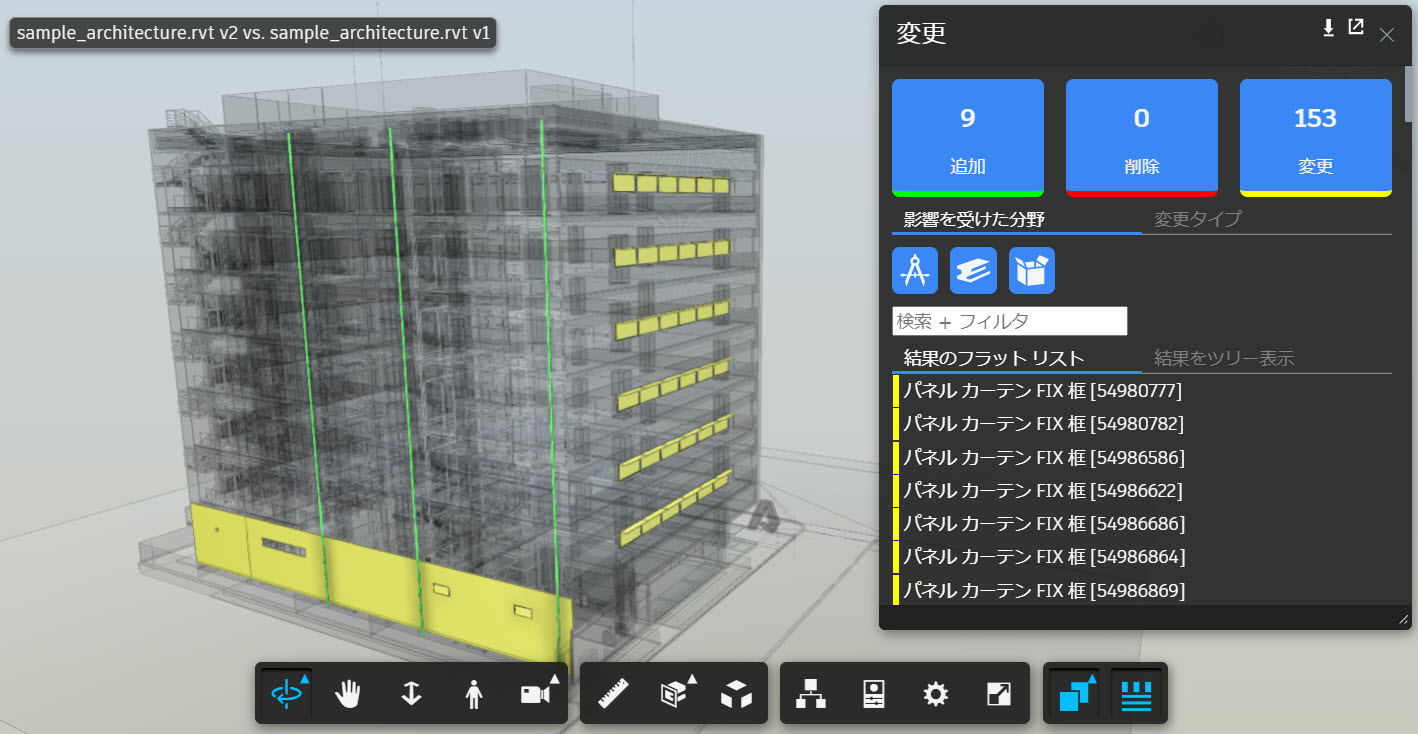Click the changes panel scrollbar

tap(1409, 95)
